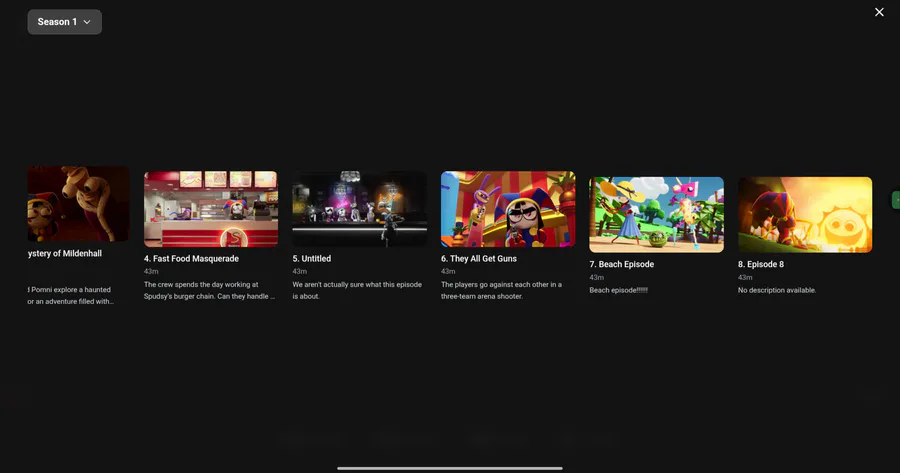Click the 43m duration under Beach Episode
The image size is (900, 473).
click(596, 277)
